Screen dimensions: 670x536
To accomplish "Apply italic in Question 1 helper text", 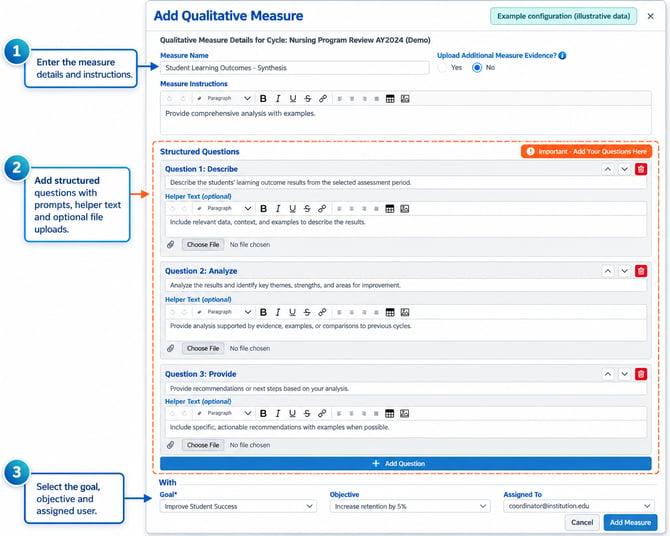I will (278, 209).
